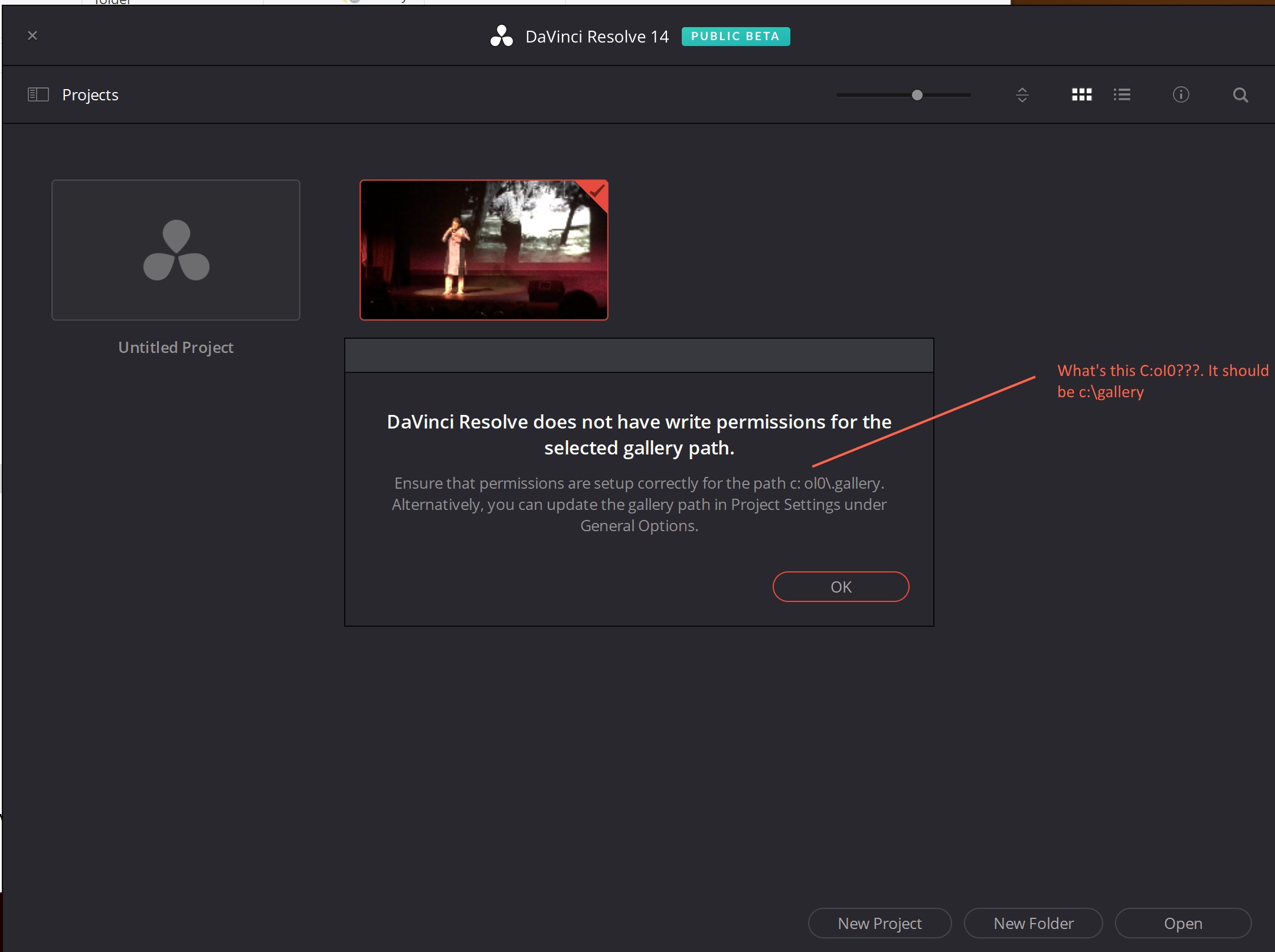Open the sort order arrows

coord(1022,95)
